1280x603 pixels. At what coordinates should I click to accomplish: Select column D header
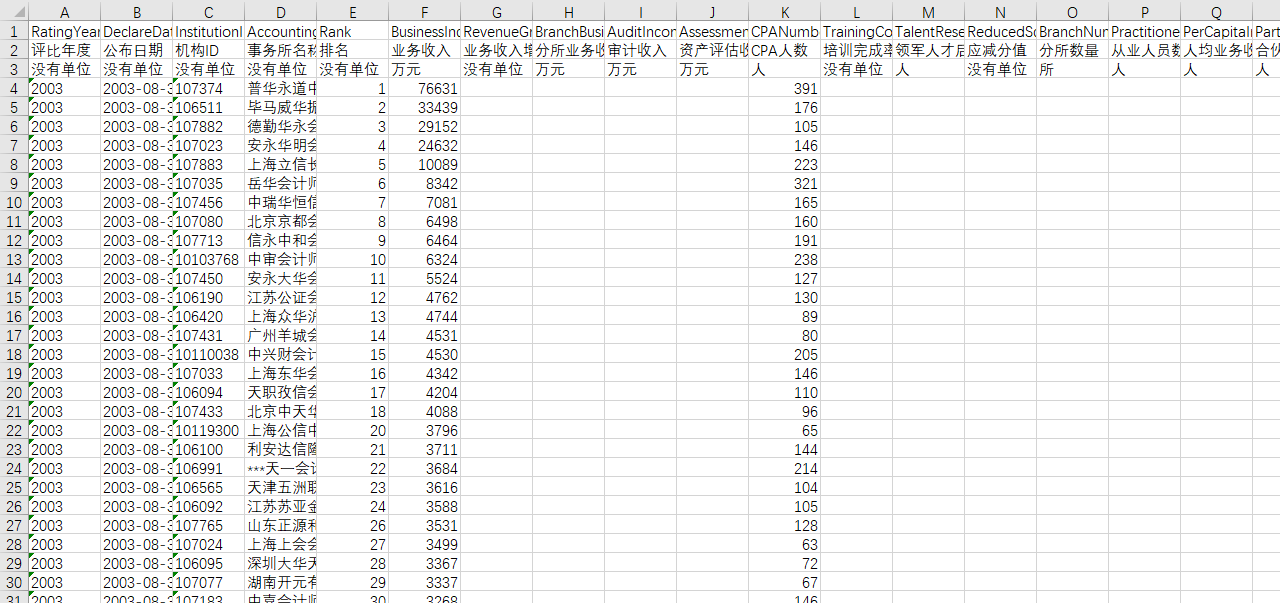(281, 11)
